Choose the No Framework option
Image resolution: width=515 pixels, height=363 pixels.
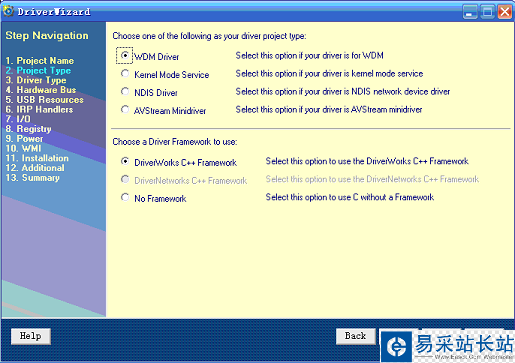tap(125, 197)
